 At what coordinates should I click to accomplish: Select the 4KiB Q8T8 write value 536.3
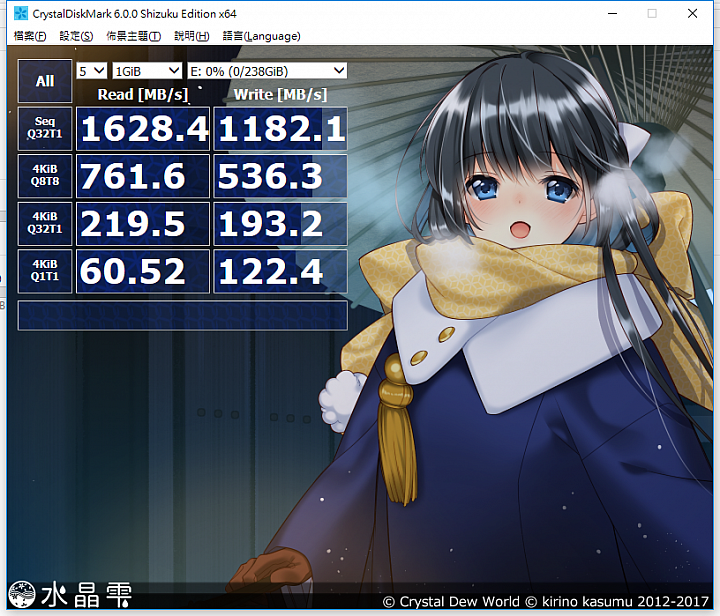point(281,176)
